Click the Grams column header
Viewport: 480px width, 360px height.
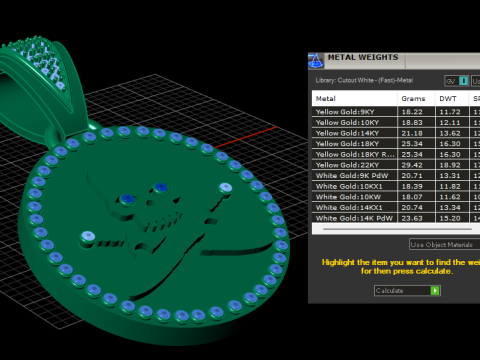(416, 99)
